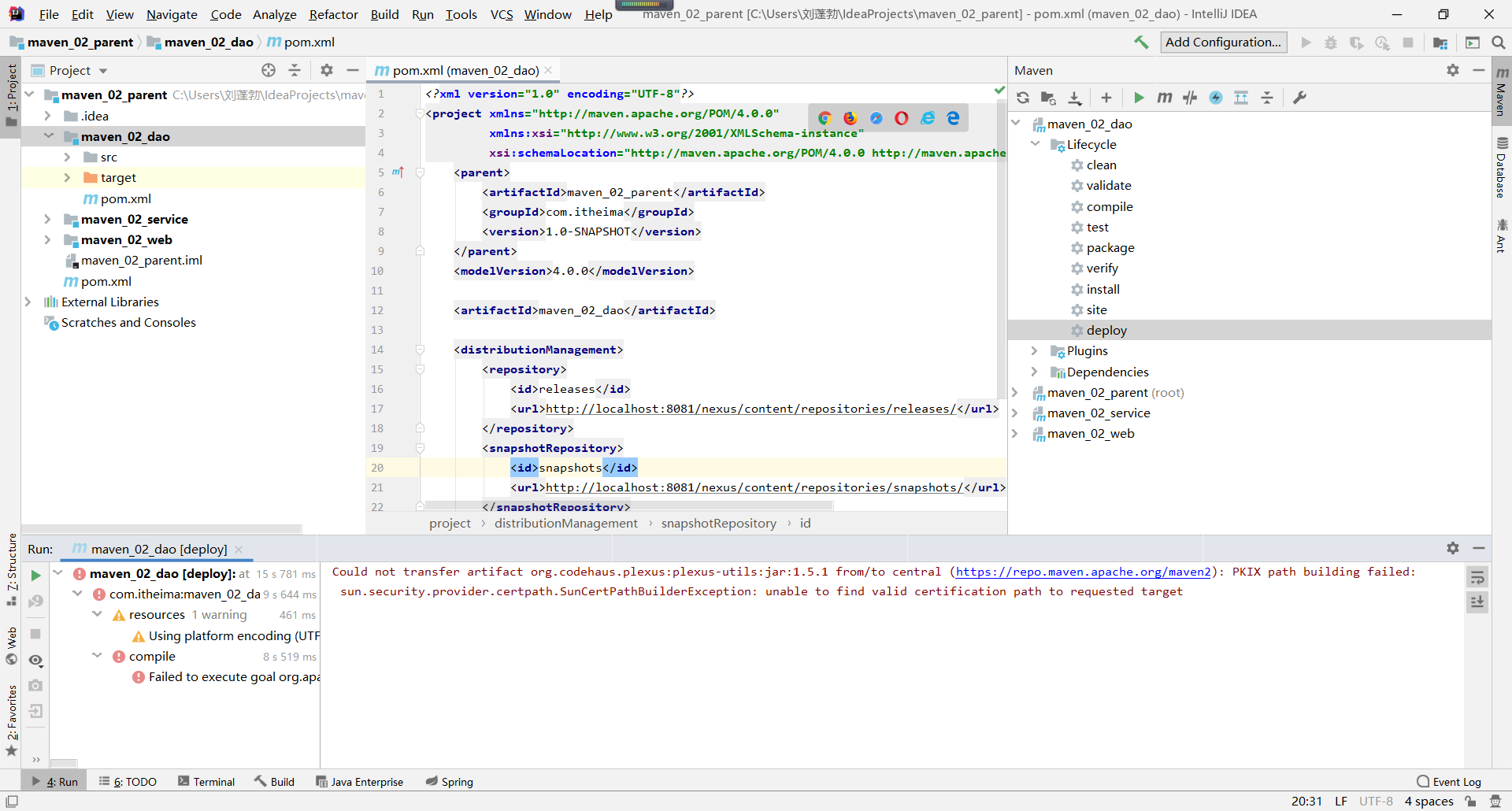The image size is (1512, 811).
Task: Expand the Dependencies node in Maven panel
Action: (x=1036, y=372)
